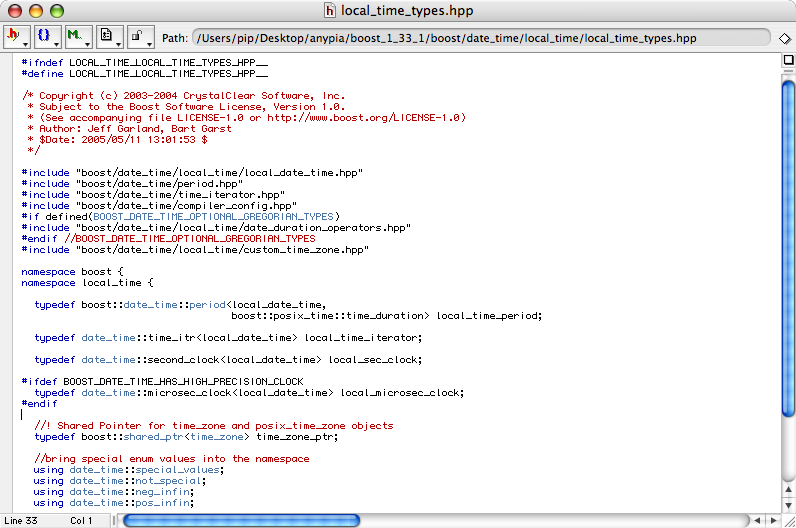The width and height of the screenshot is (796, 528).
Task: Click the Path: label in toolbar
Action: click(x=175, y=38)
